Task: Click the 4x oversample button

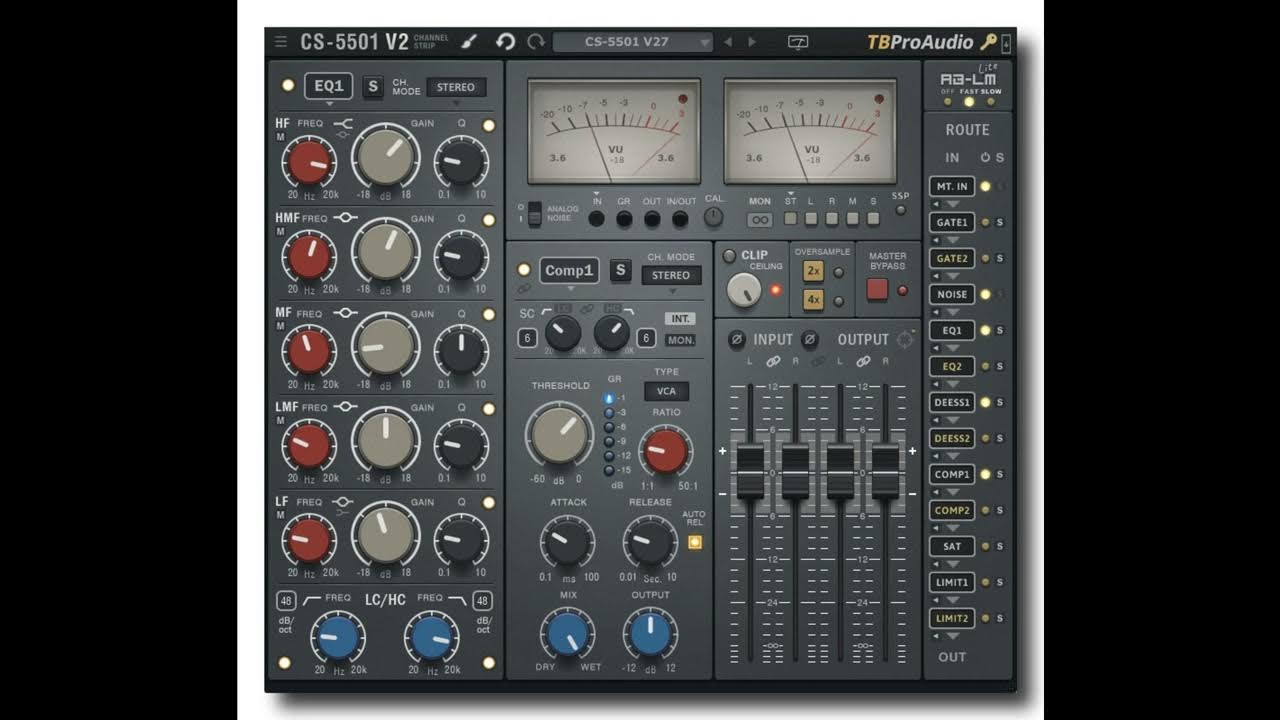Action: [814, 299]
